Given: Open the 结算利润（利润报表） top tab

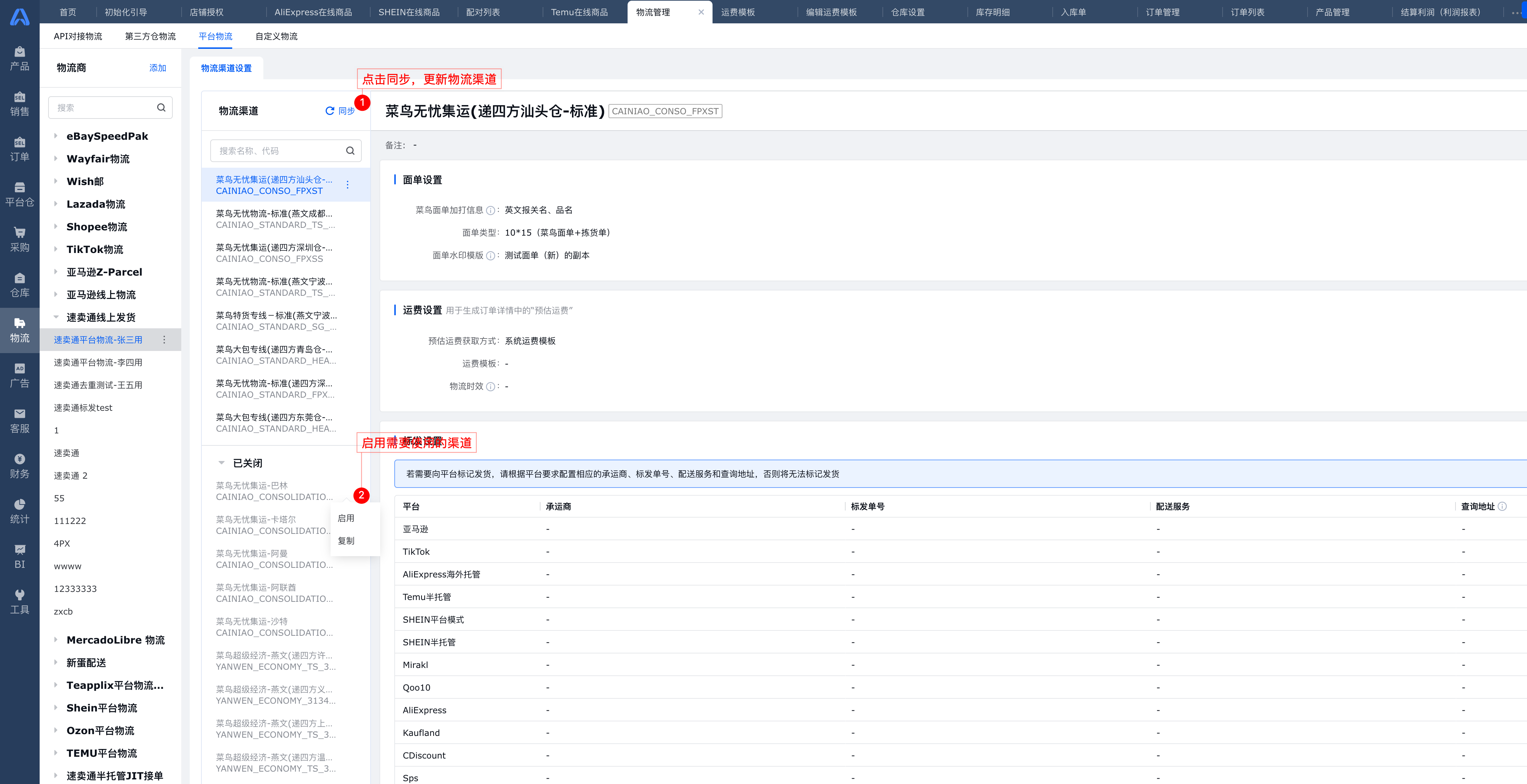Looking at the screenshot, I should 1440,12.
